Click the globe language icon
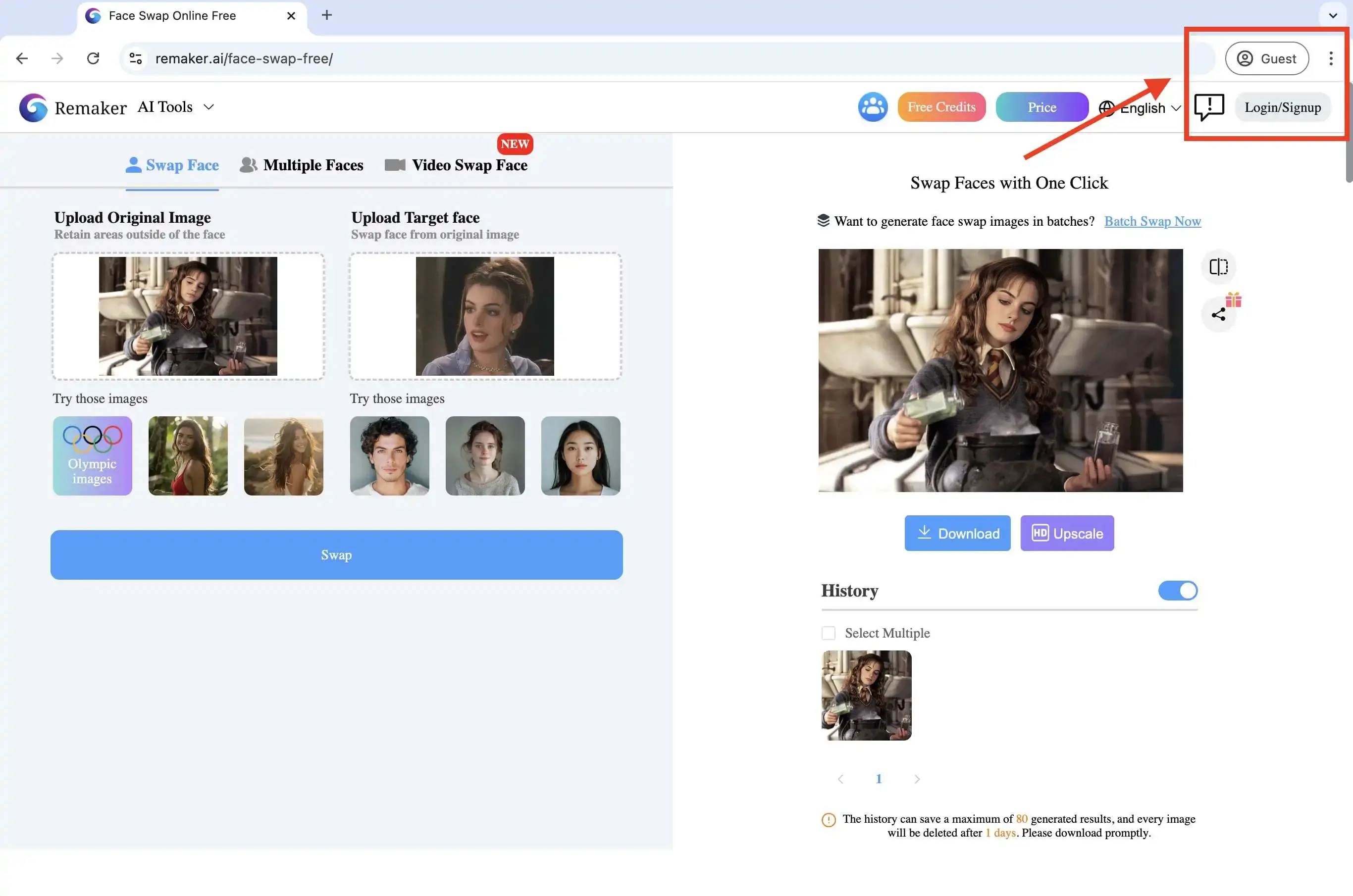 point(1106,108)
